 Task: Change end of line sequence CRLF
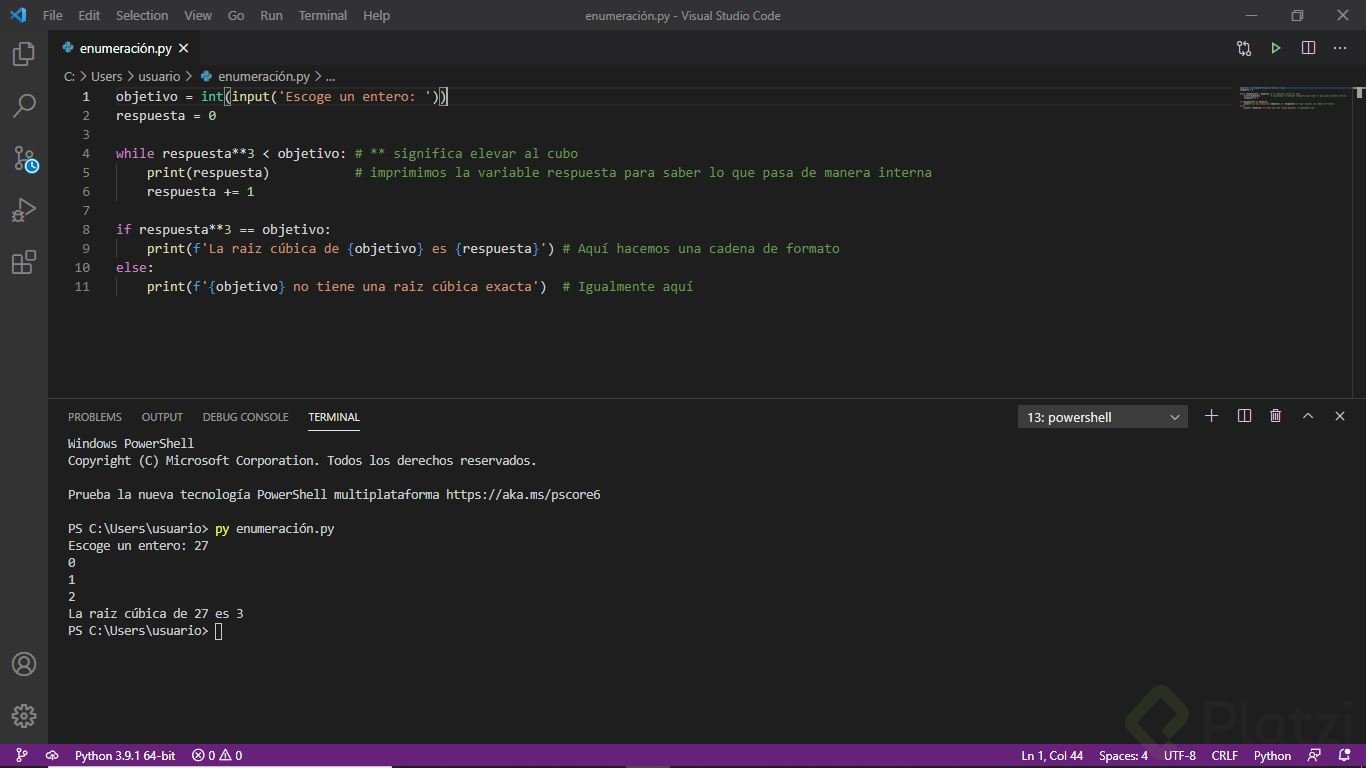coord(1225,755)
